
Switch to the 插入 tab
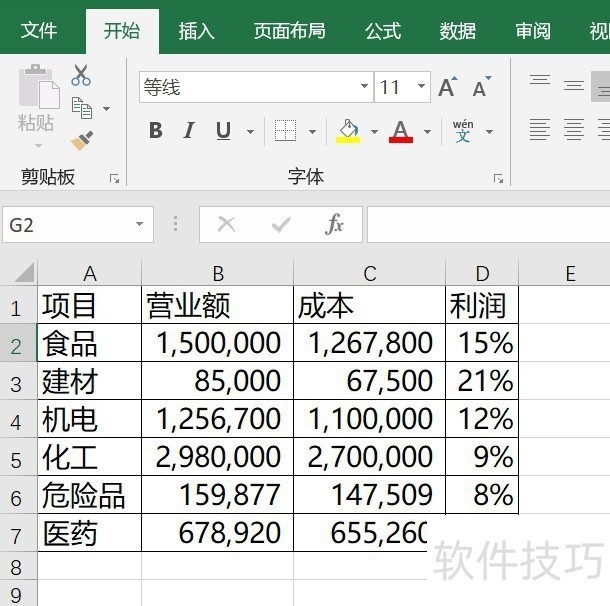coord(196,31)
